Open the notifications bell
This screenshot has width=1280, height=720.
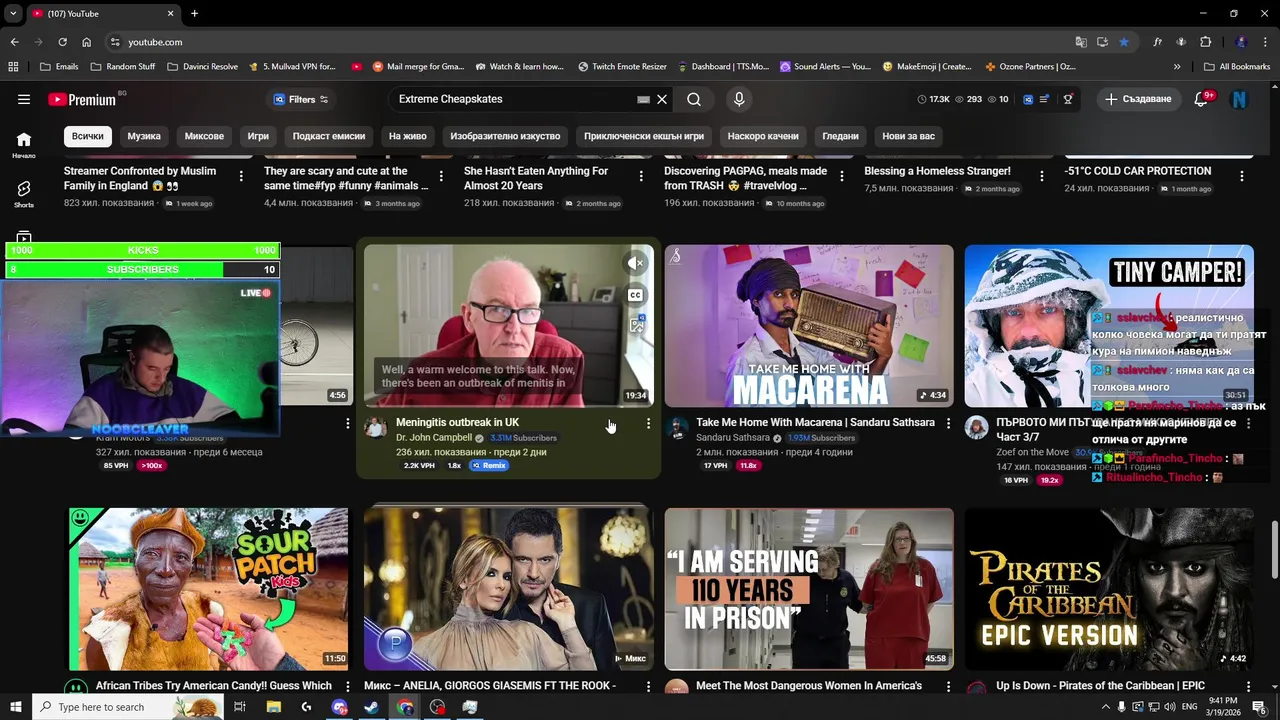(1202, 99)
